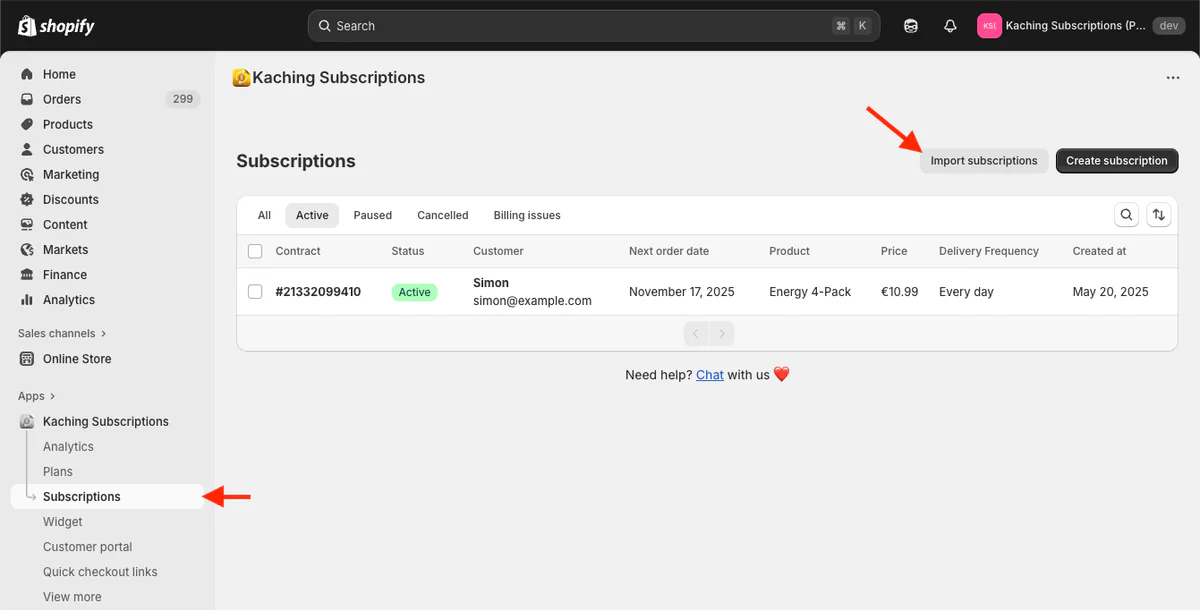1200x610 pixels.
Task: Open Subscriptions in the app menu
Action: point(107,497)
